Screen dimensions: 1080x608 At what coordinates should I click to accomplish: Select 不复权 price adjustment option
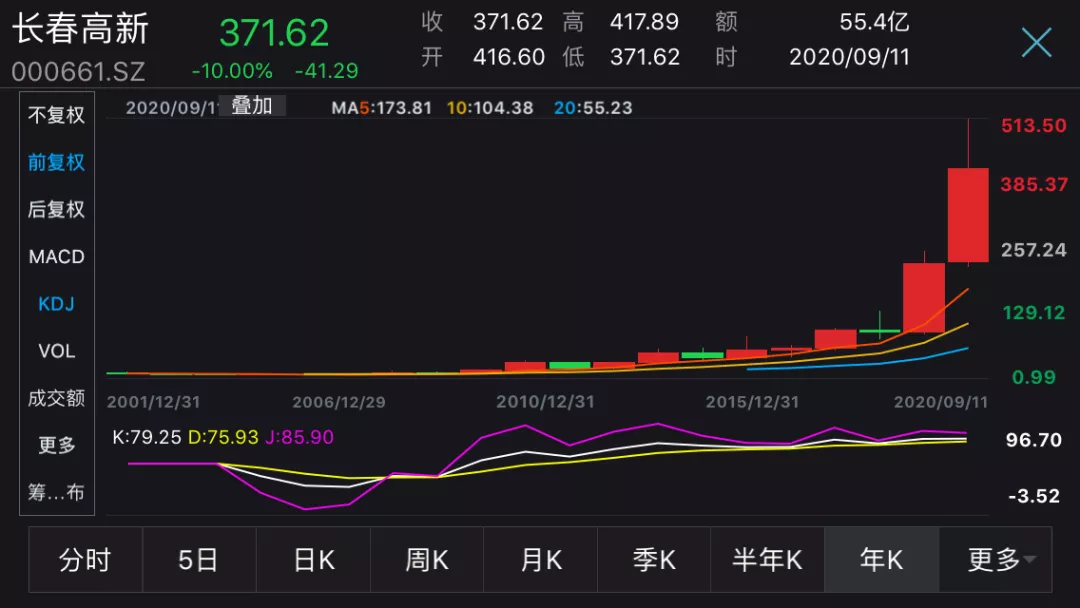[x=56, y=115]
